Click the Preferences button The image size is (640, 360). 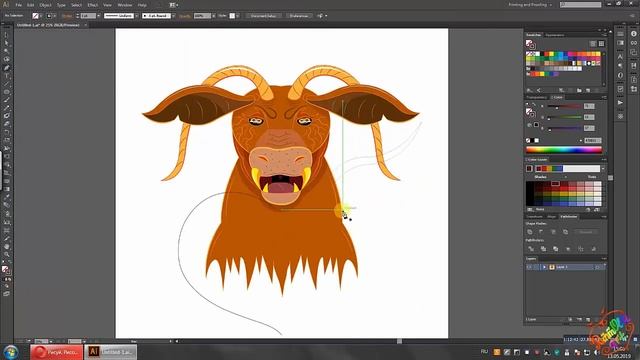tap(299, 16)
